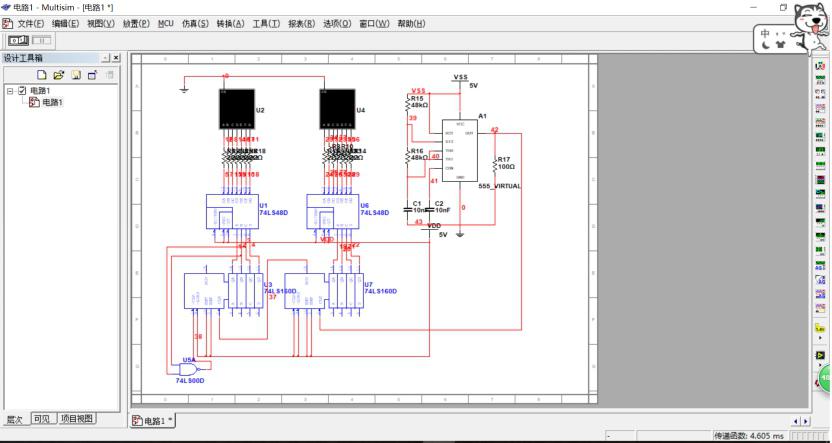Select resistor R16 48kΩ
The image size is (832, 443).
coord(407,156)
